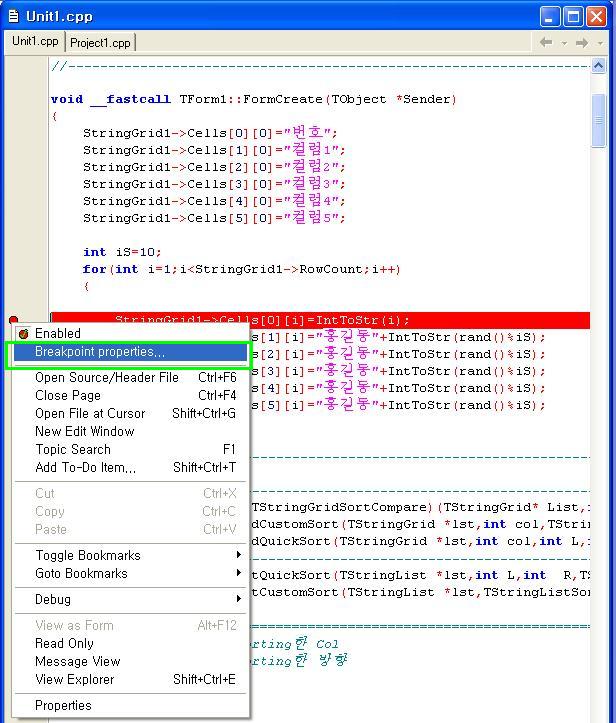
Task: Launch Topic Search help
Action: [73, 449]
